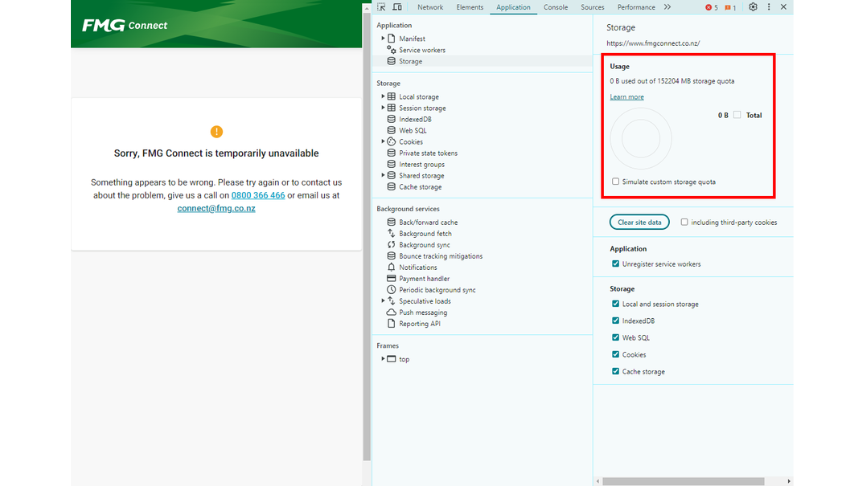Open the Learn more link
This screenshot has width=864, height=486.
[x=627, y=97]
